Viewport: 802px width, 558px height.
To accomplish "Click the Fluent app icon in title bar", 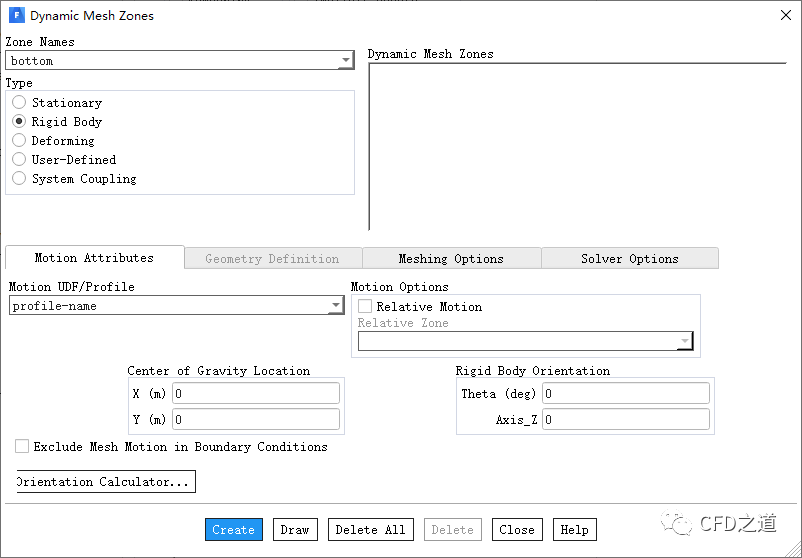I will point(16,16).
